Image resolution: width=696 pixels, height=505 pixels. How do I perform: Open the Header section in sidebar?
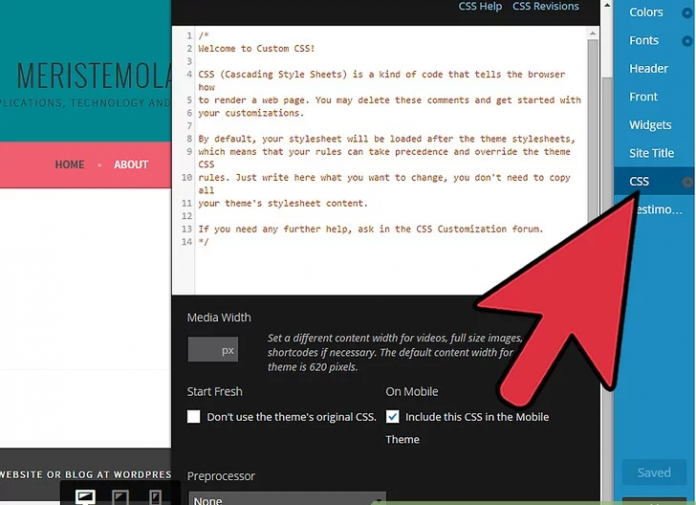coord(648,69)
